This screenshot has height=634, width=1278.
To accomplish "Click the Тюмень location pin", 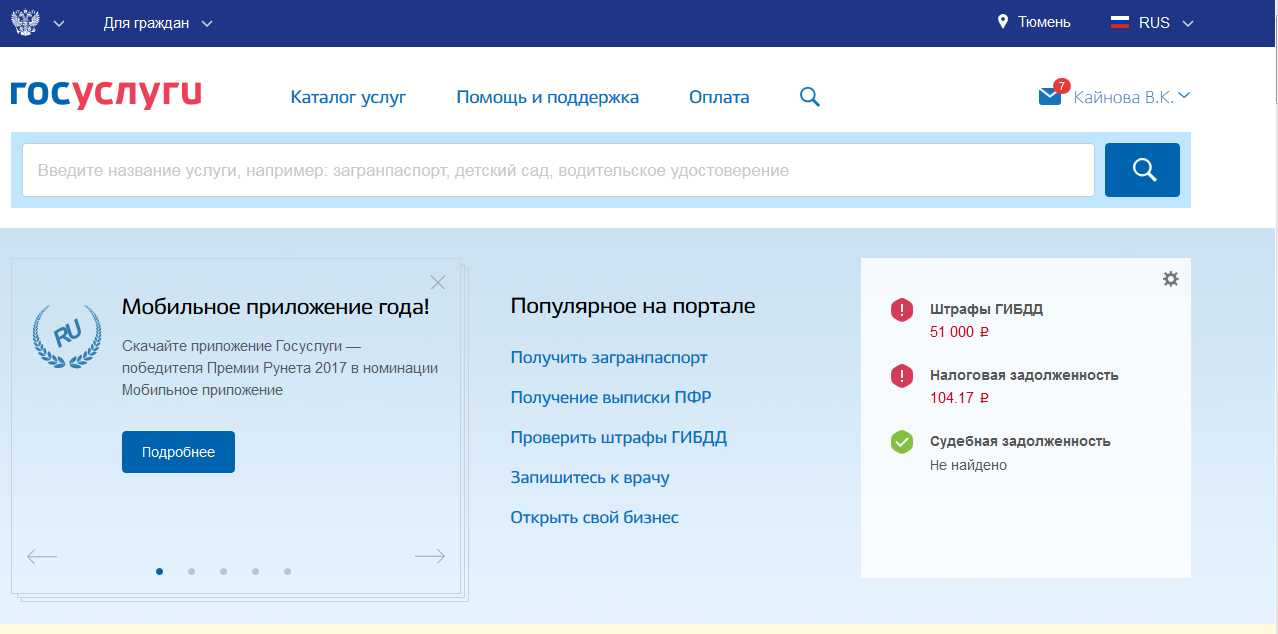I will click(x=1003, y=22).
